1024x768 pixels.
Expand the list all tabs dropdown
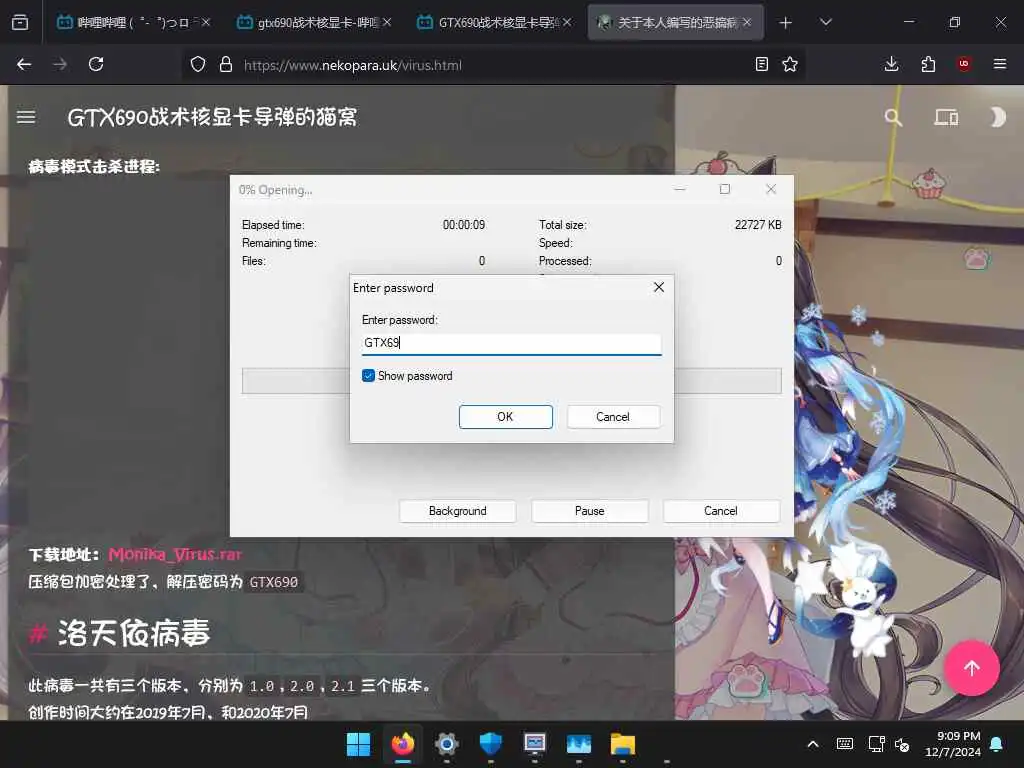click(x=825, y=22)
